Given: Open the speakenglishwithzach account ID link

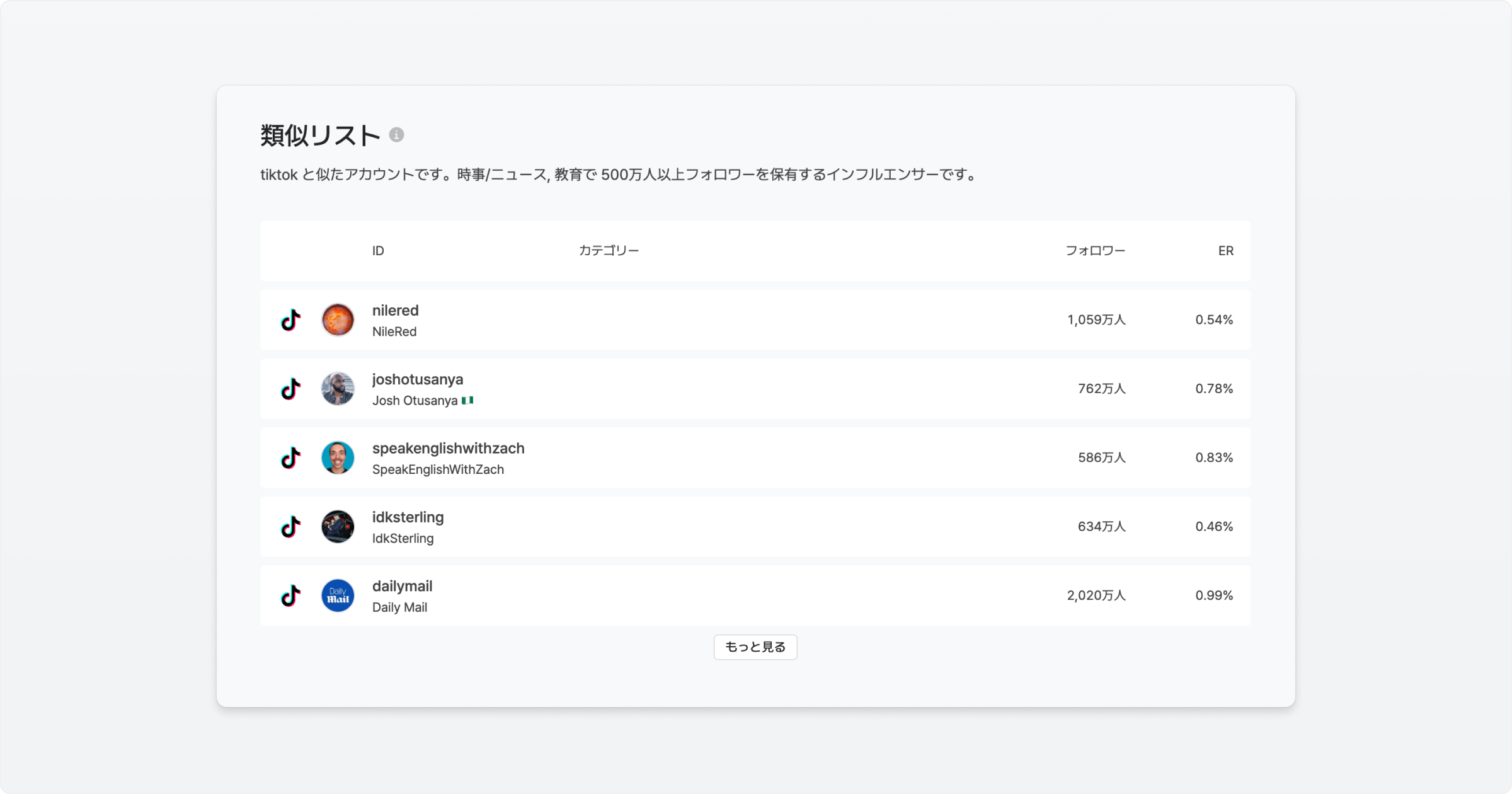Looking at the screenshot, I should click(x=448, y=449).
